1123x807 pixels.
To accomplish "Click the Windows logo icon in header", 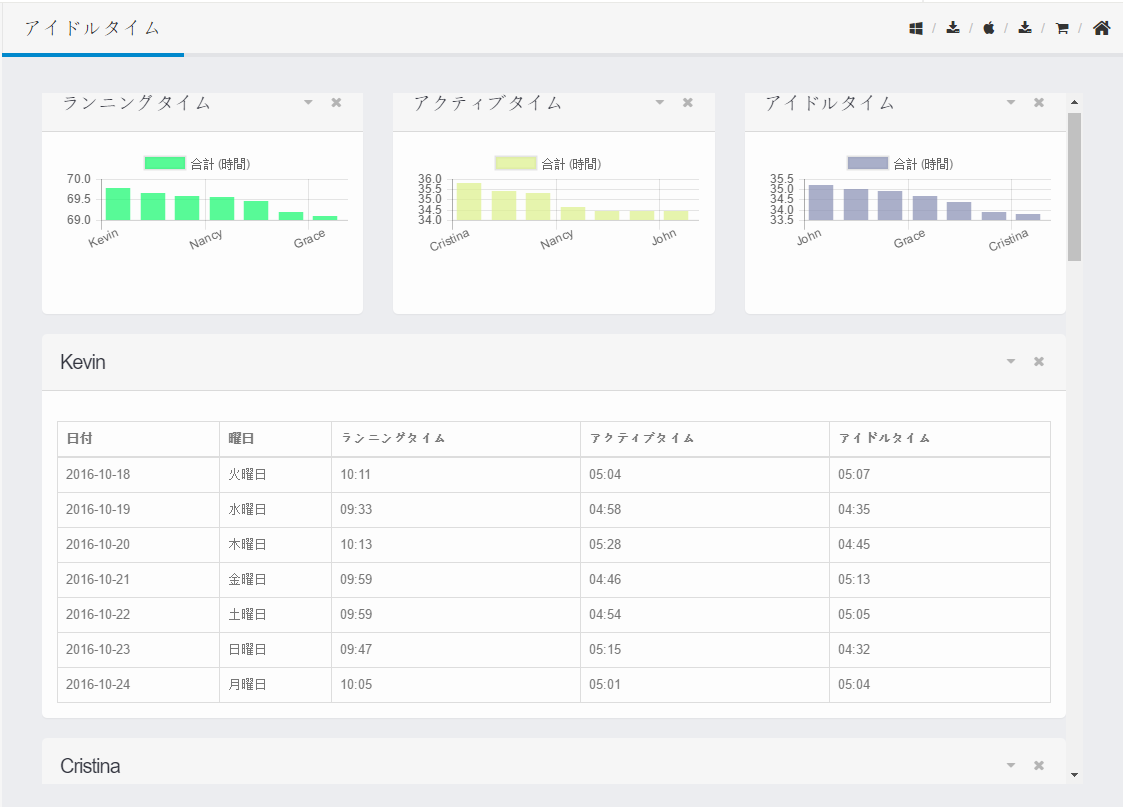I will click(916, 29).
